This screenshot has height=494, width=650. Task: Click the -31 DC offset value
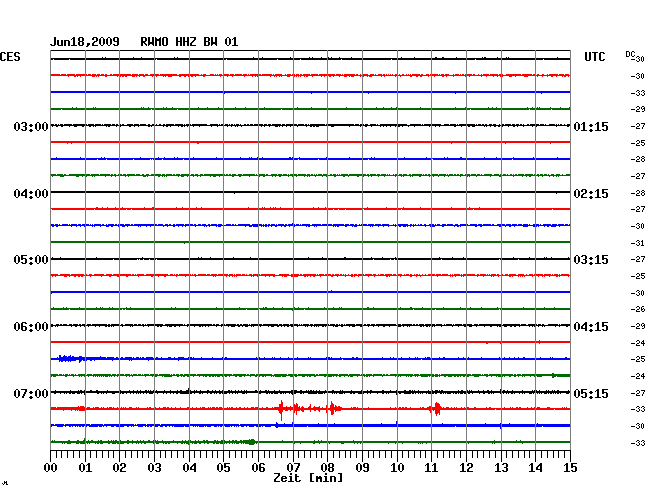coord(638,243)
